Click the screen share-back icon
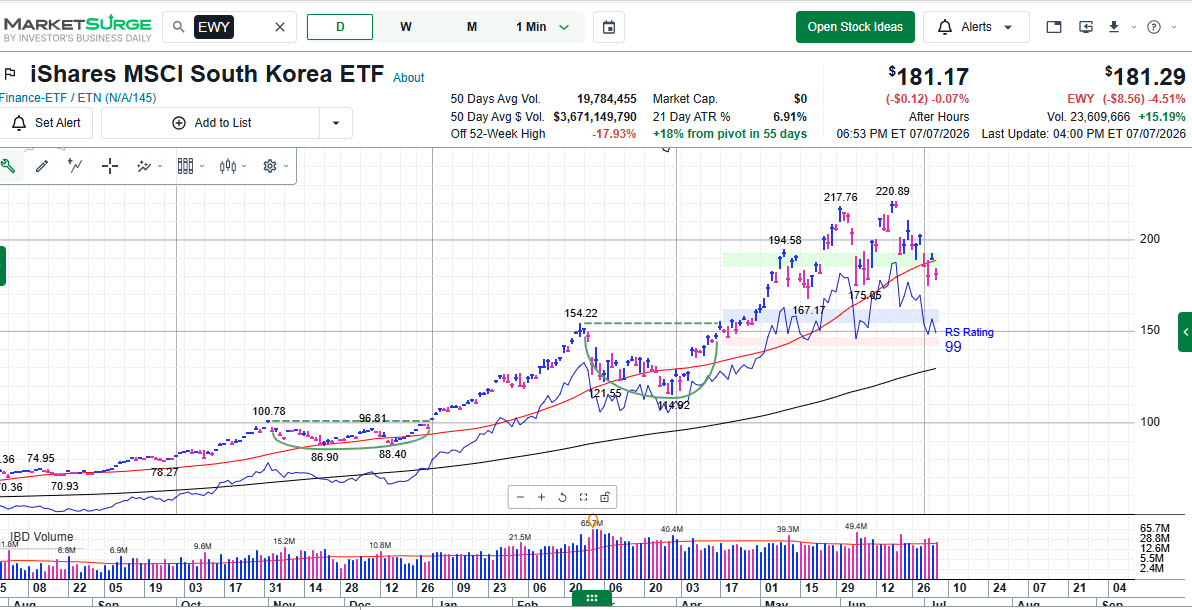This screenshot has width=1192, height=610. pyautogui.click(x=1086, y=27)
